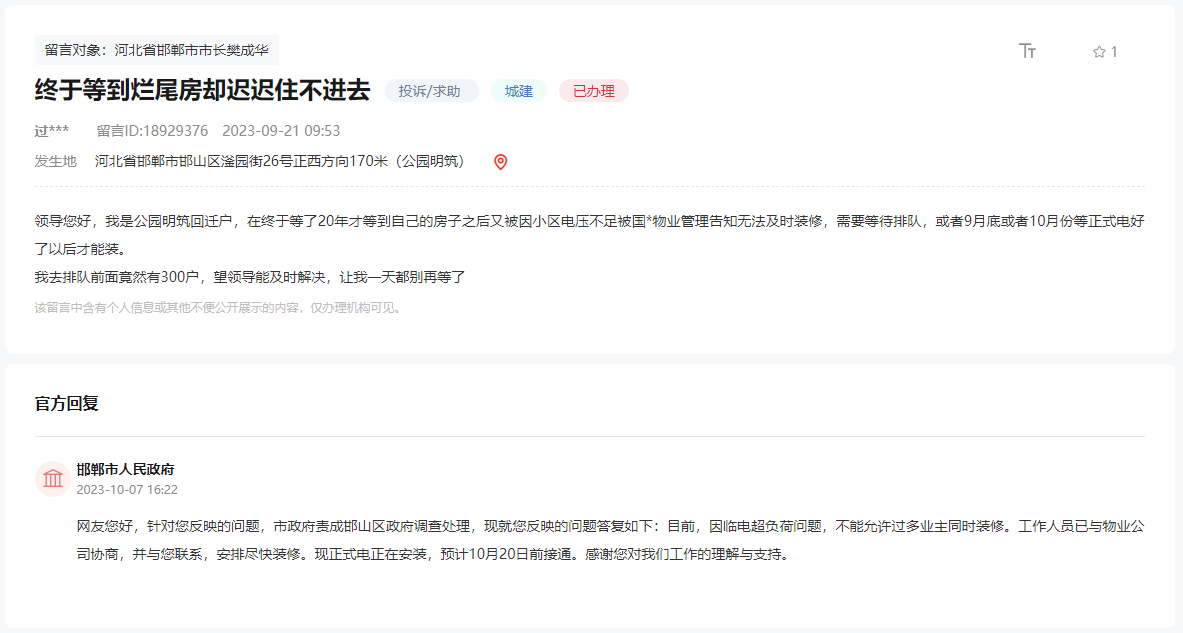
Task: Click the star favorite icon
Action: [x=1098, y=52]
